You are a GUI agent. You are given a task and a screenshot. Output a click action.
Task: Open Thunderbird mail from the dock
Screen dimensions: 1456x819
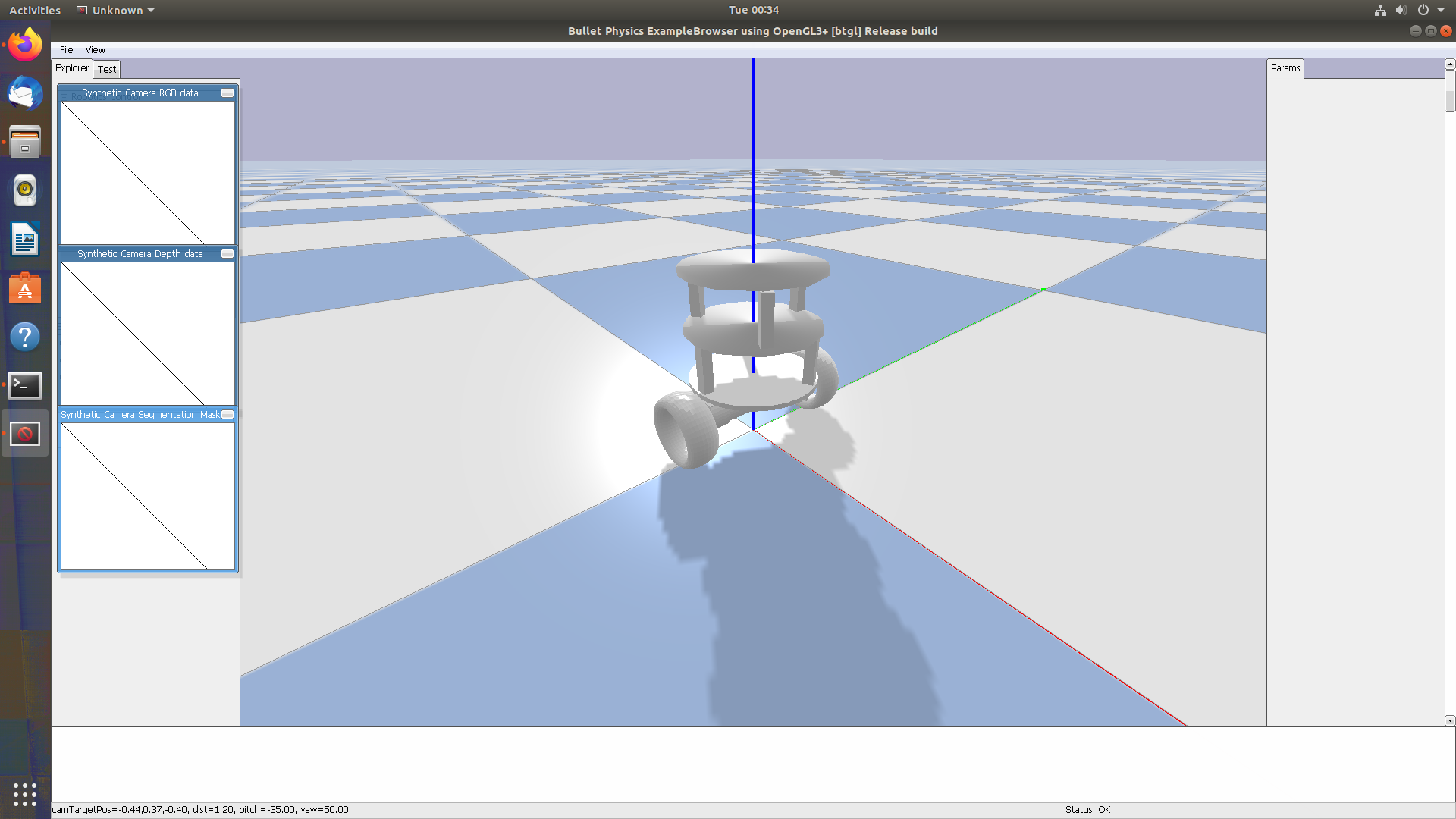pos(25,94)
